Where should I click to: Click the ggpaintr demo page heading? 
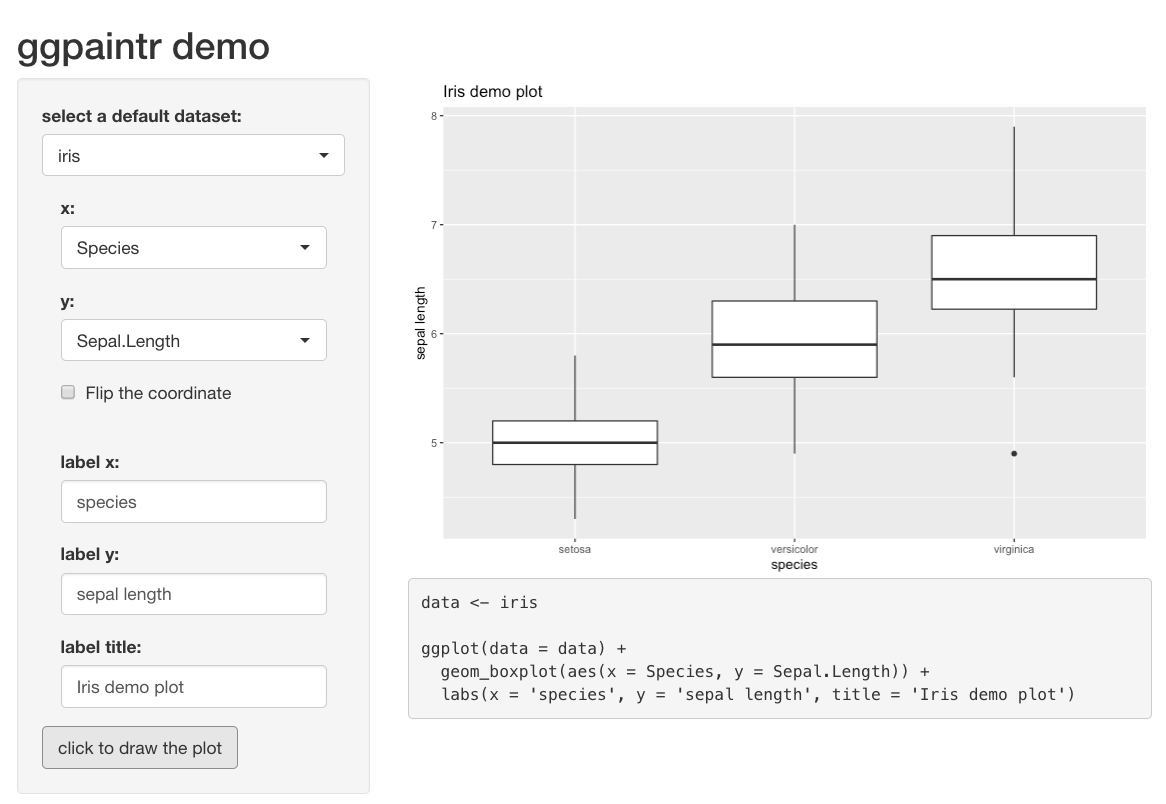pyautogui.click(x=144, y=46)
